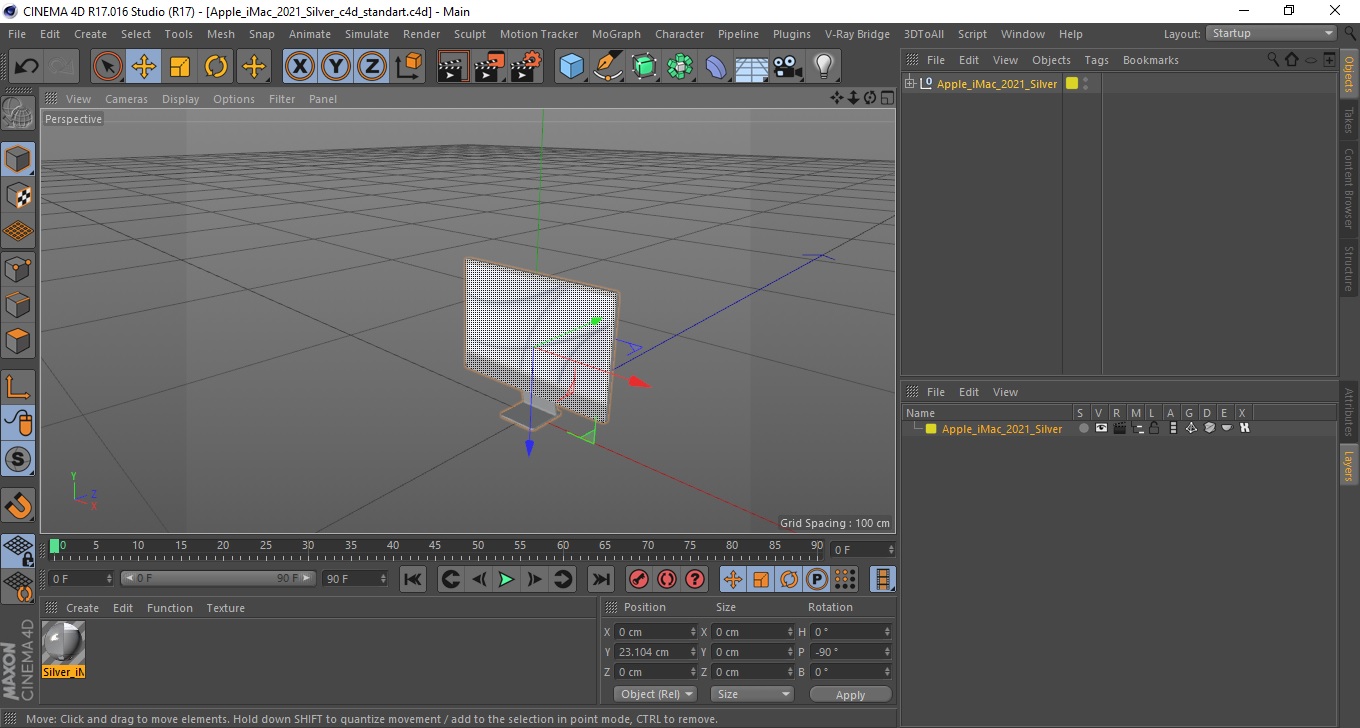1360x728 pixels.
Task: Select the Live Selection tool
Action: (x=108, y=67)
